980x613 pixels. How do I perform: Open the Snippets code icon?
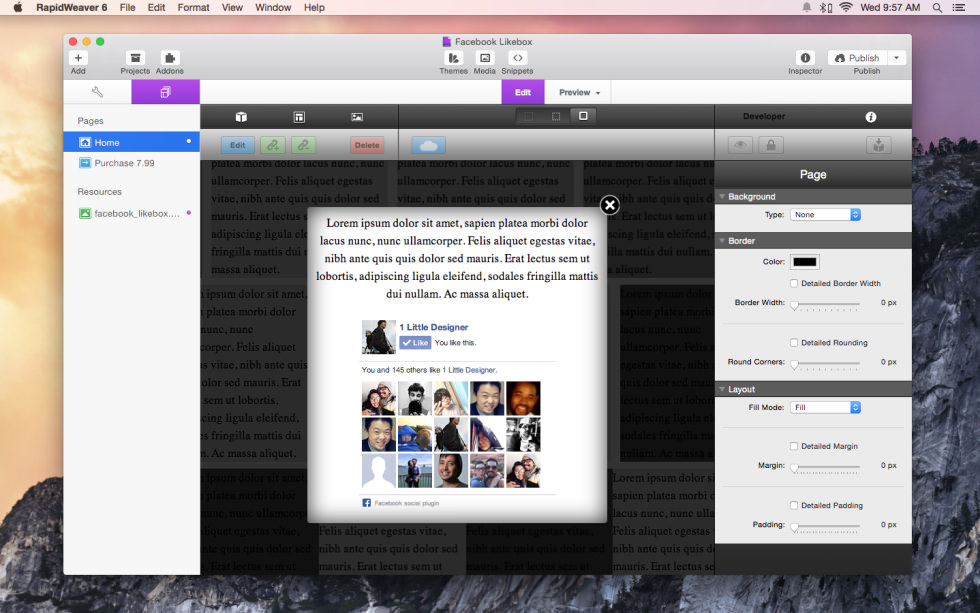click(518, 58)
